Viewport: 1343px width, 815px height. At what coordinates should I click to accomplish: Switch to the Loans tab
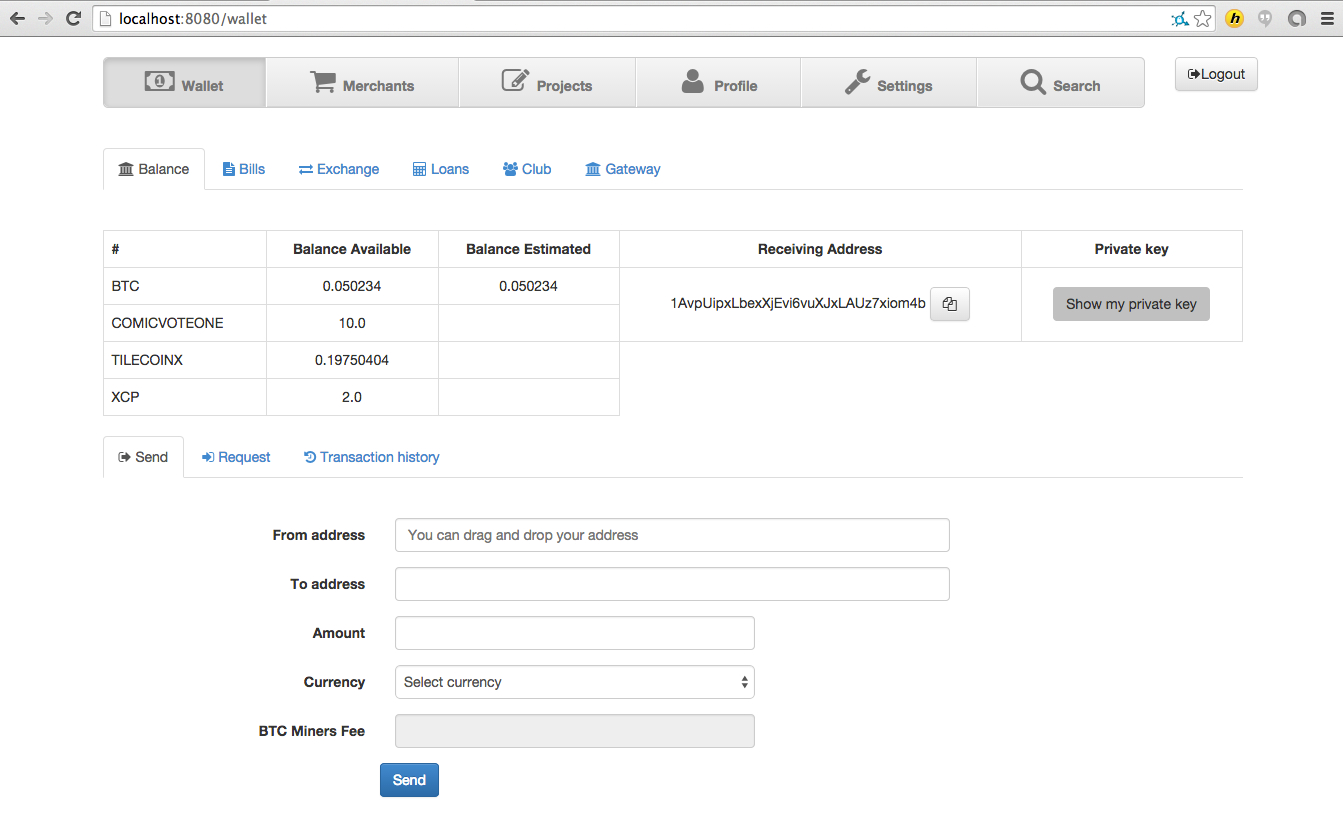pos(441,169)
